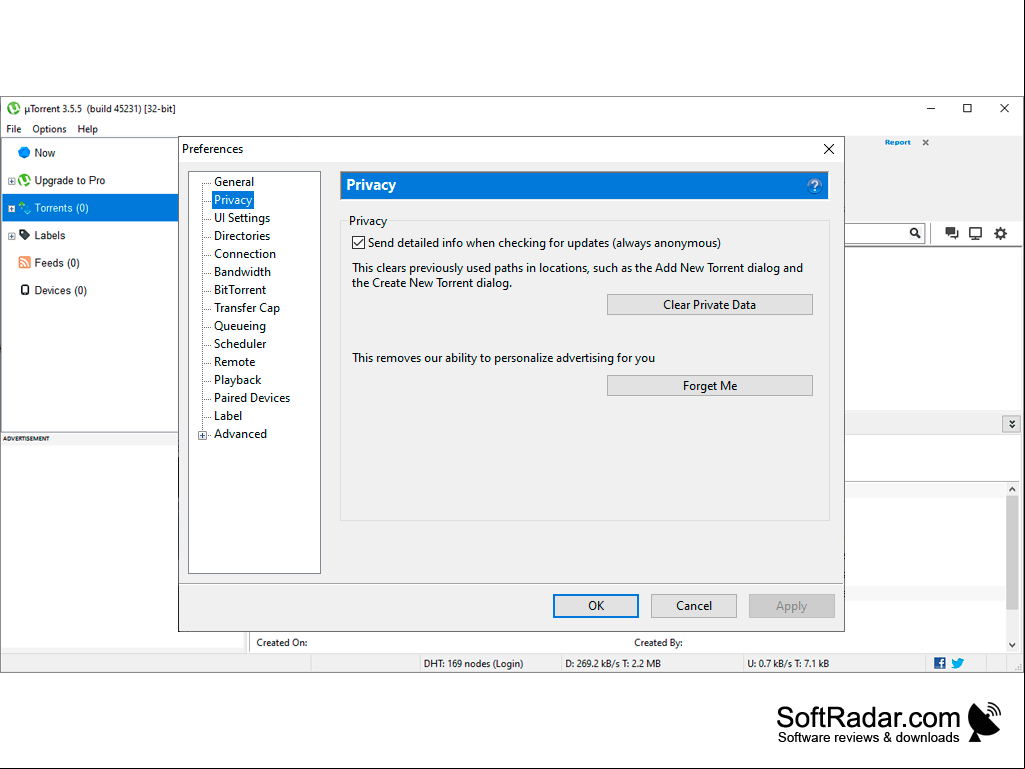Select Transfer Cap in preferences tree
The height and width of the screenshot is (769, 1025).
247,307
